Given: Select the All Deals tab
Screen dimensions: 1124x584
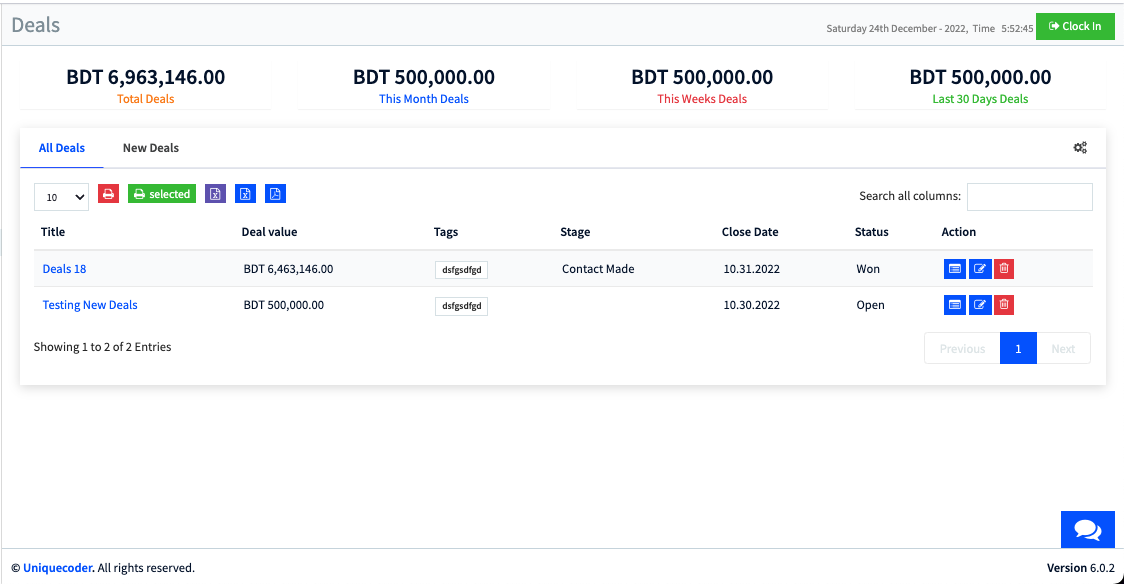Looking at the screenshot, I should click(62, 148).
